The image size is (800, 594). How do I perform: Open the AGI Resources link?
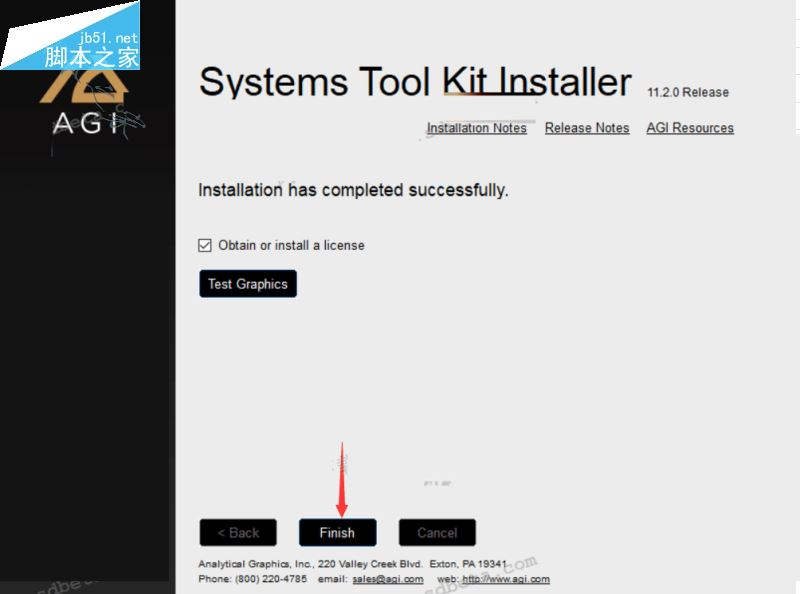(x=690, y=128)
